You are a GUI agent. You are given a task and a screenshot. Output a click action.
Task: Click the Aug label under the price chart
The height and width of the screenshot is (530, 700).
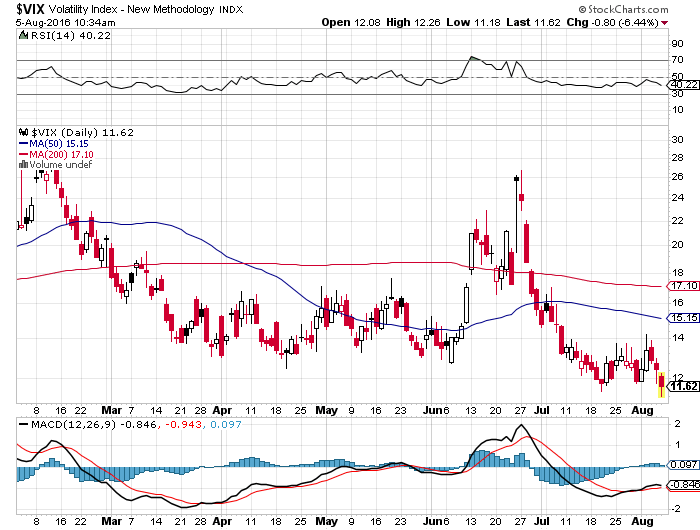pyautogui.click(x=642, y=410)
